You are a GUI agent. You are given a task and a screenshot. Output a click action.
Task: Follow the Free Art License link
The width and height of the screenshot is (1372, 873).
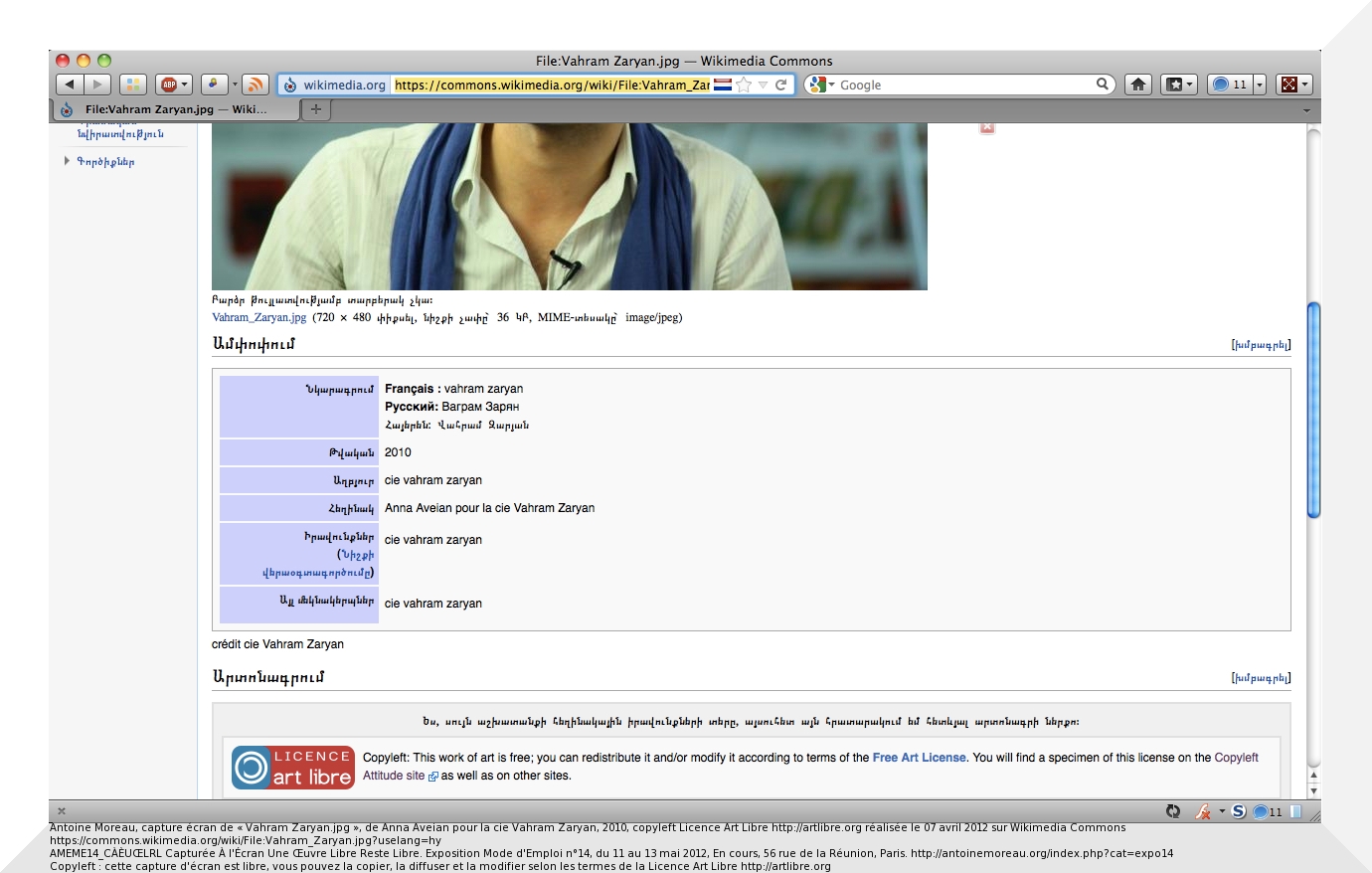pyautogui.click(x=919, y=758)
